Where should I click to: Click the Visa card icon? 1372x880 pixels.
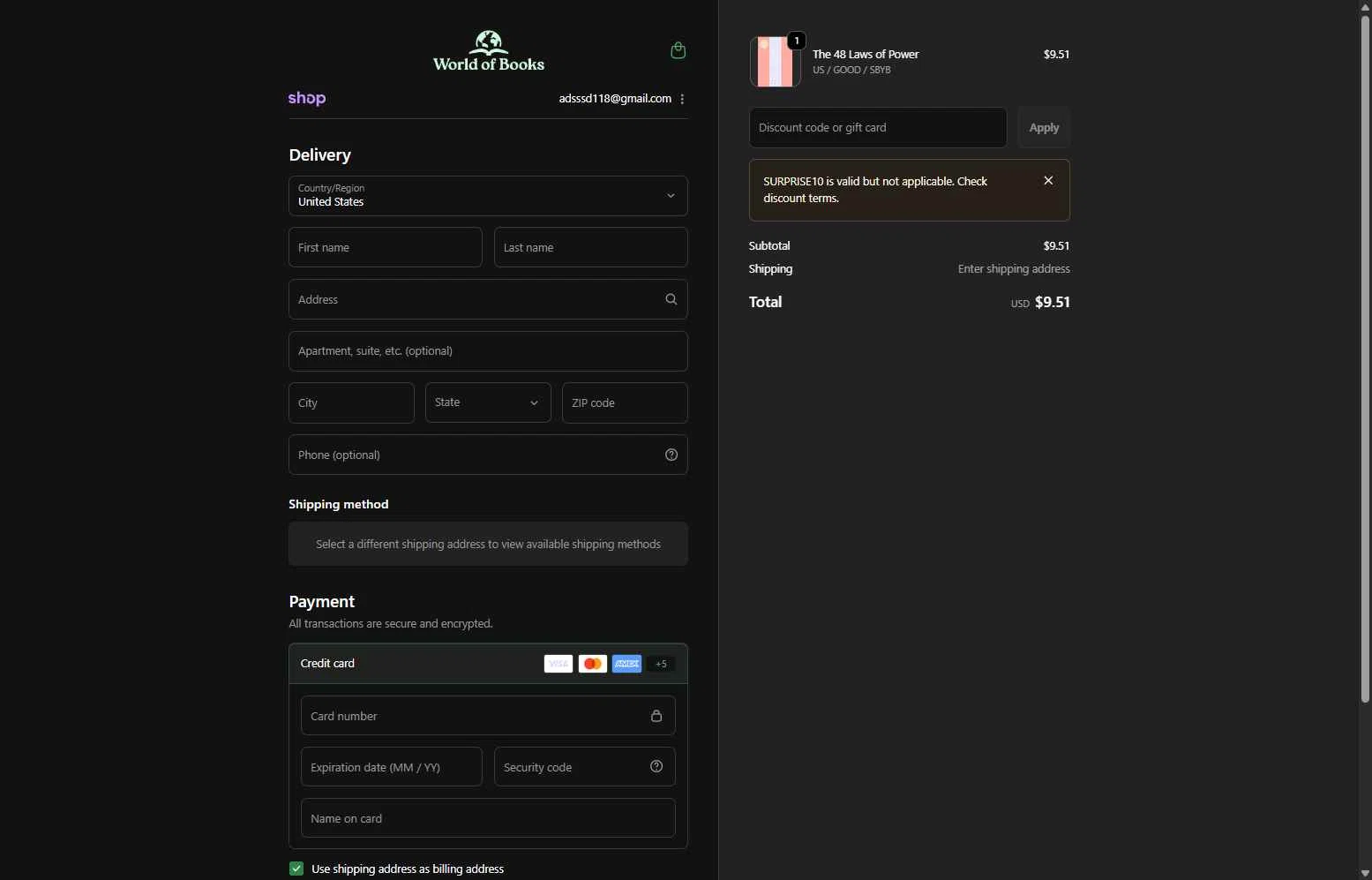pos(559,664)
